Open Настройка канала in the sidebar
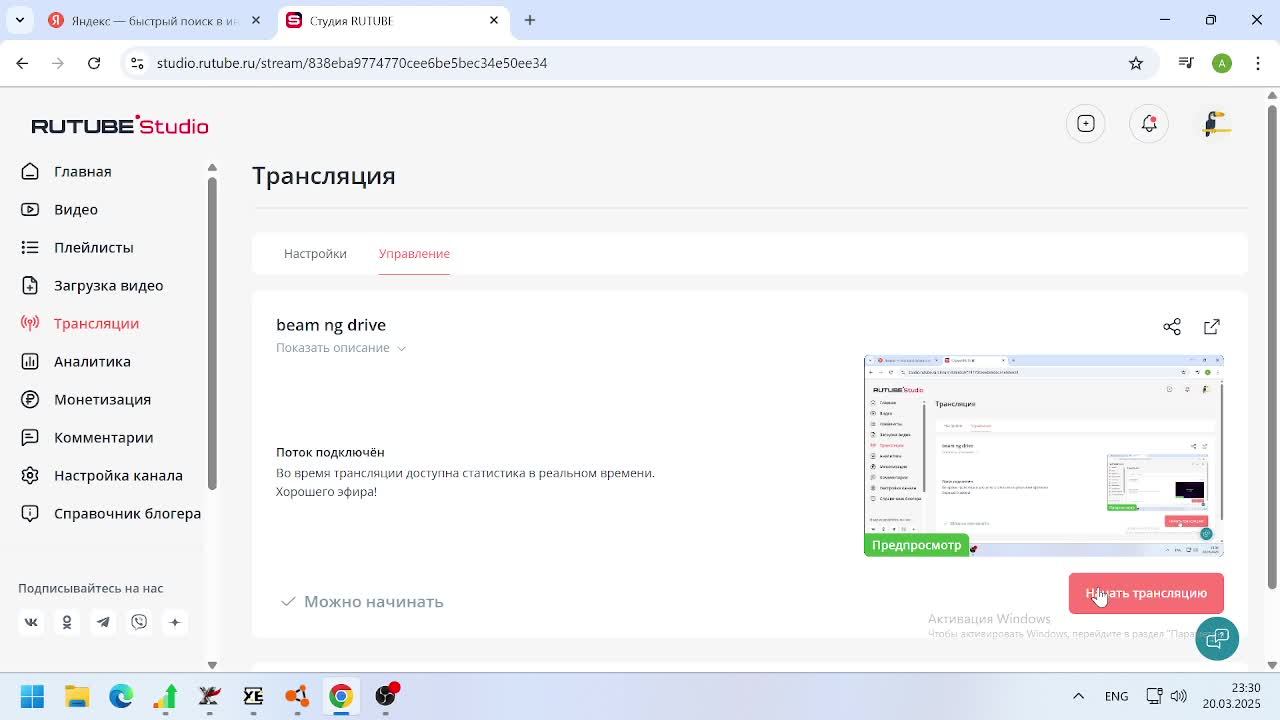The width and height of the screenshot is (1280, 720). (x=118, y=475)
